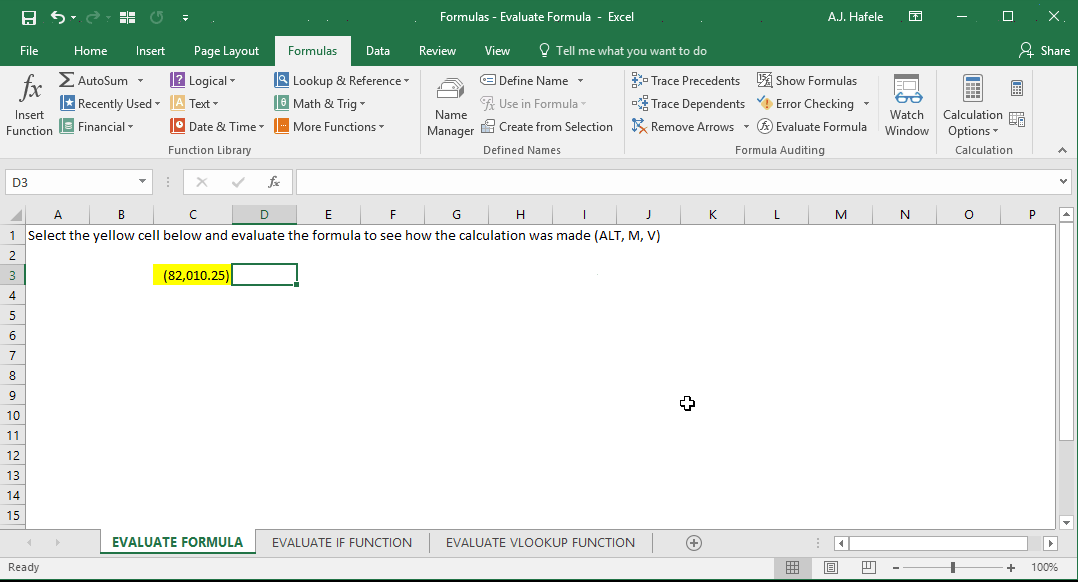
Task: Switch to Normal view in status bar
Action: point(792,568)
